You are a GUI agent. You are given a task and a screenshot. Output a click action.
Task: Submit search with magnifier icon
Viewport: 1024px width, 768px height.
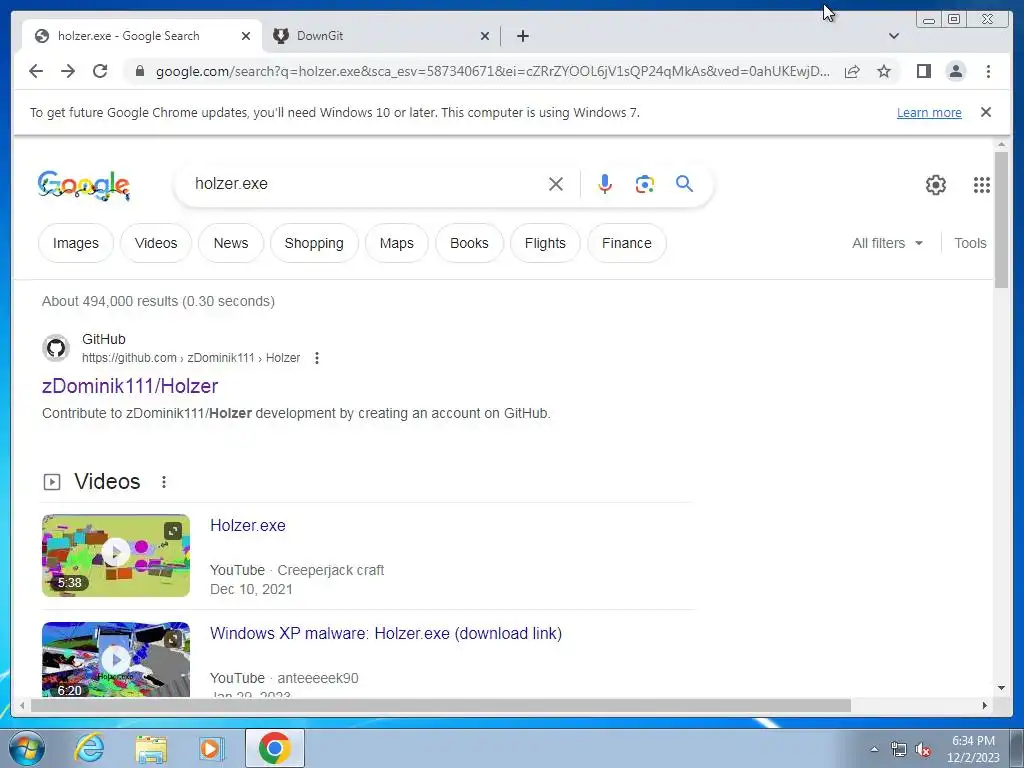[x=684, y=184]
